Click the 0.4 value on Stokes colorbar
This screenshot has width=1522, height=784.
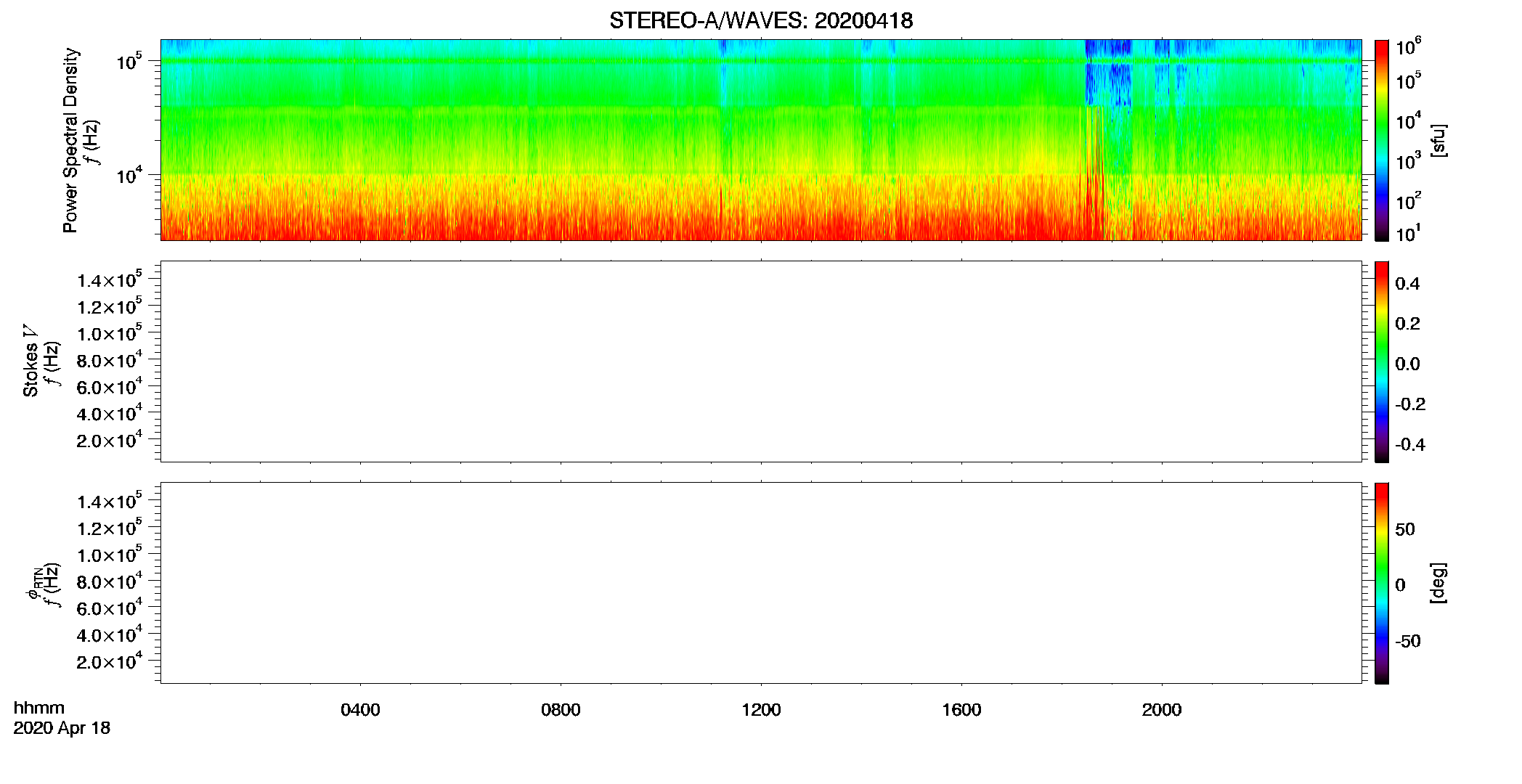(1407, 284)
